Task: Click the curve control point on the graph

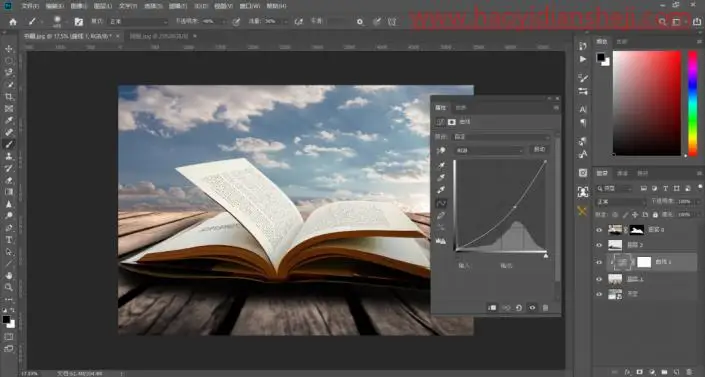Action: [x=515, y=207]
